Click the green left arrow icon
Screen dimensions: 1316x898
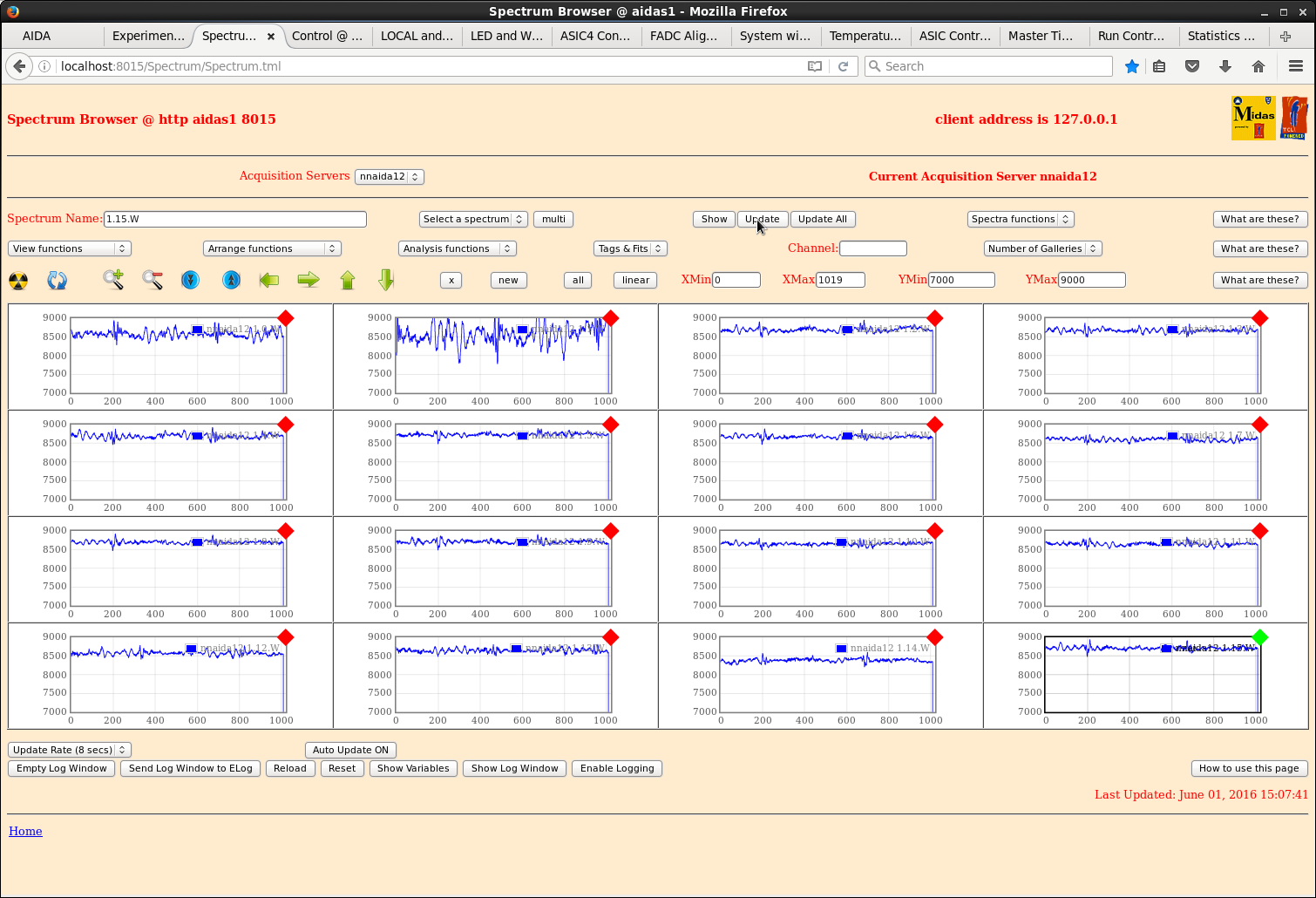point(269,280)
